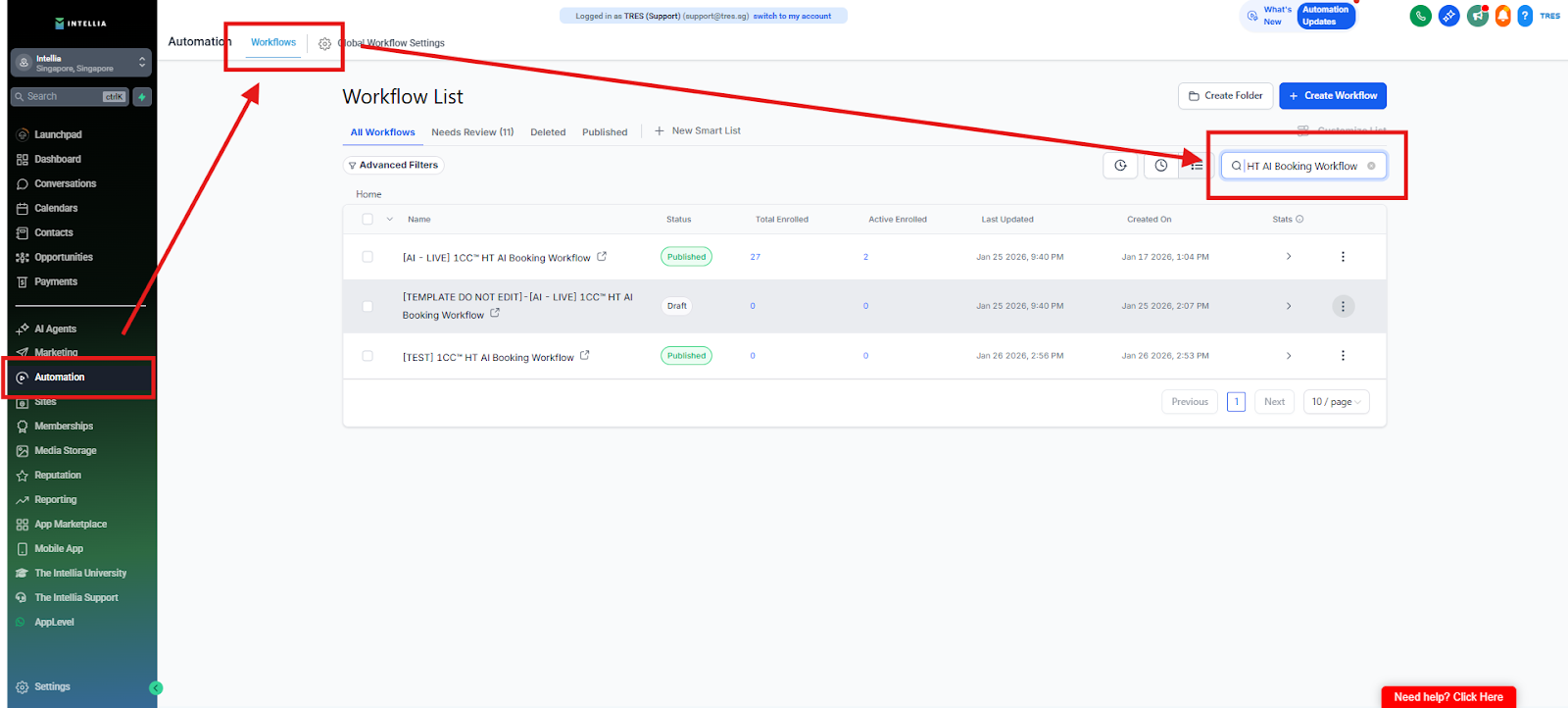Open AppLevel in the sidebar

(54, 622)
